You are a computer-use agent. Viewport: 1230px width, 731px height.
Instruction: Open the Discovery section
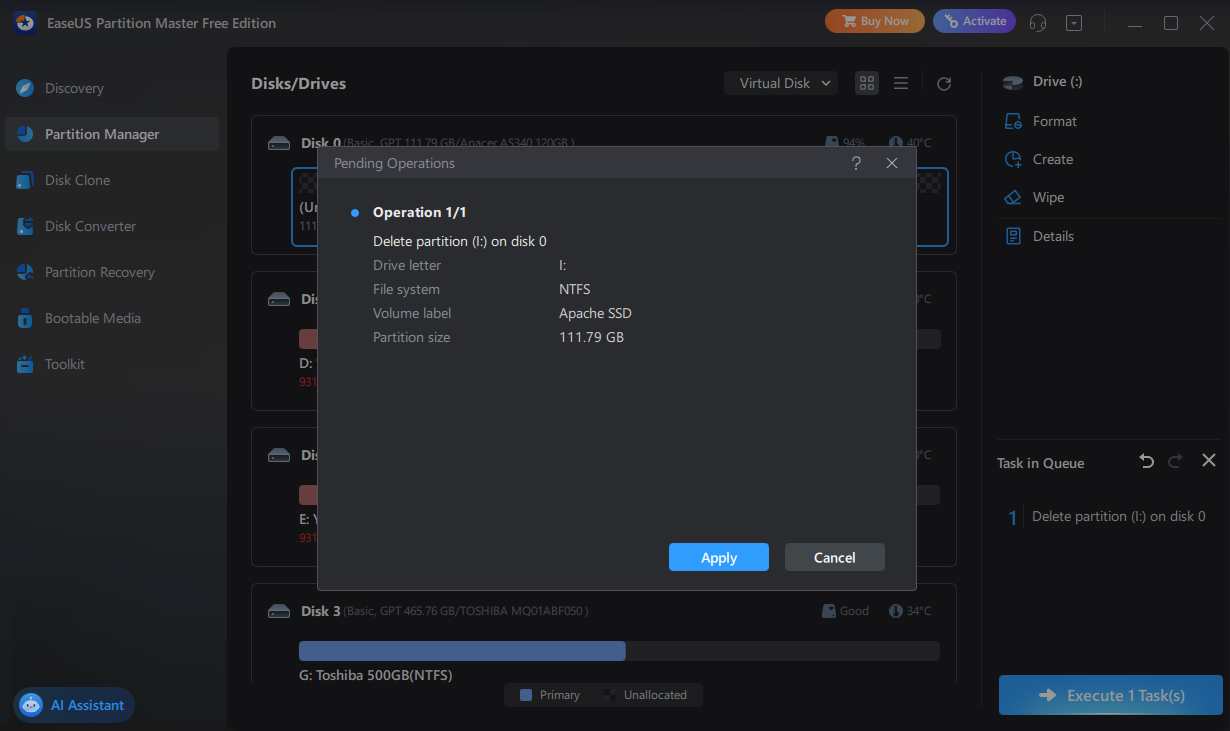pyautogui.click(x=112, y=88)
